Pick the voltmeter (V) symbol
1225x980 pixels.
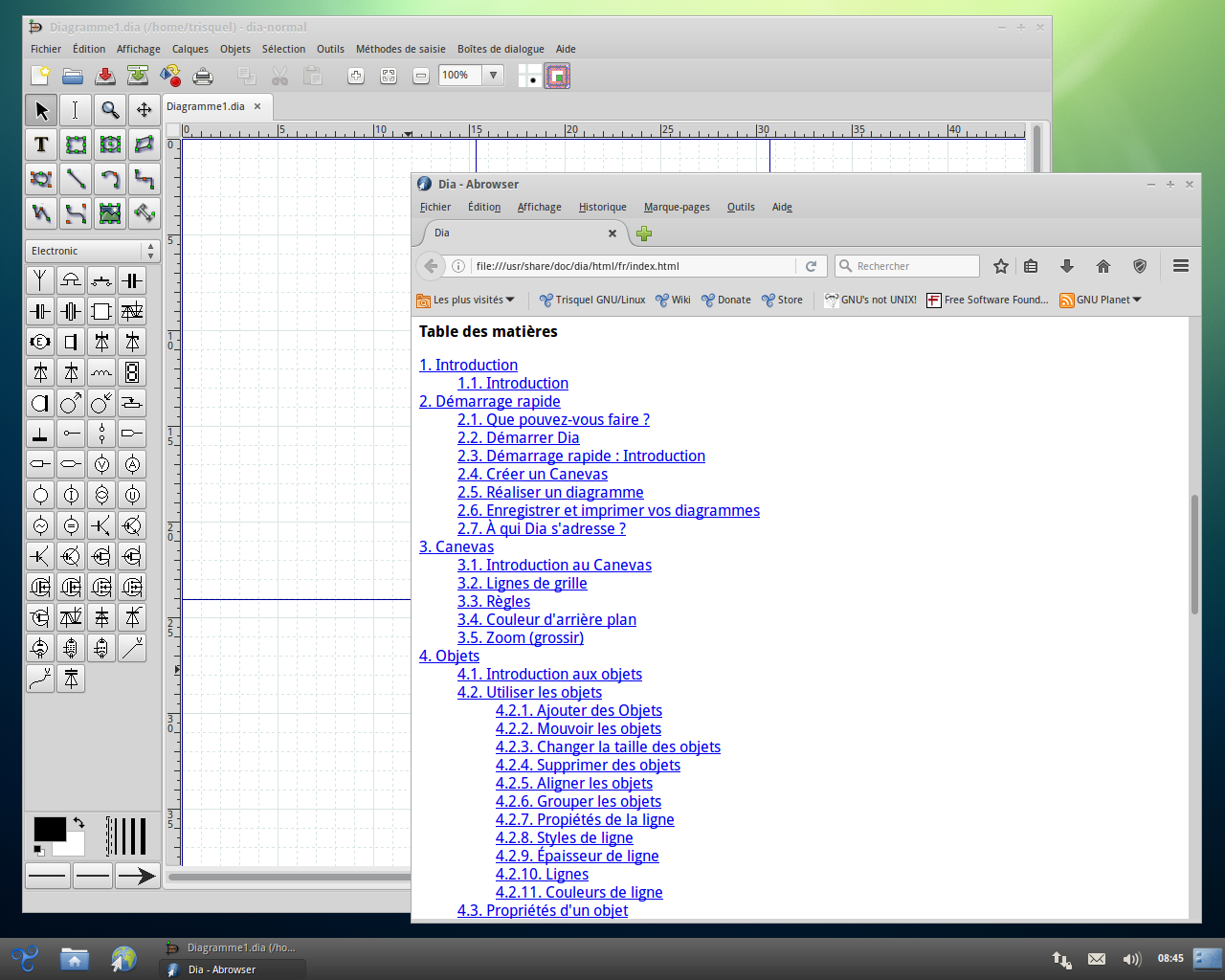pyautogui.click(x=101, y=464)
